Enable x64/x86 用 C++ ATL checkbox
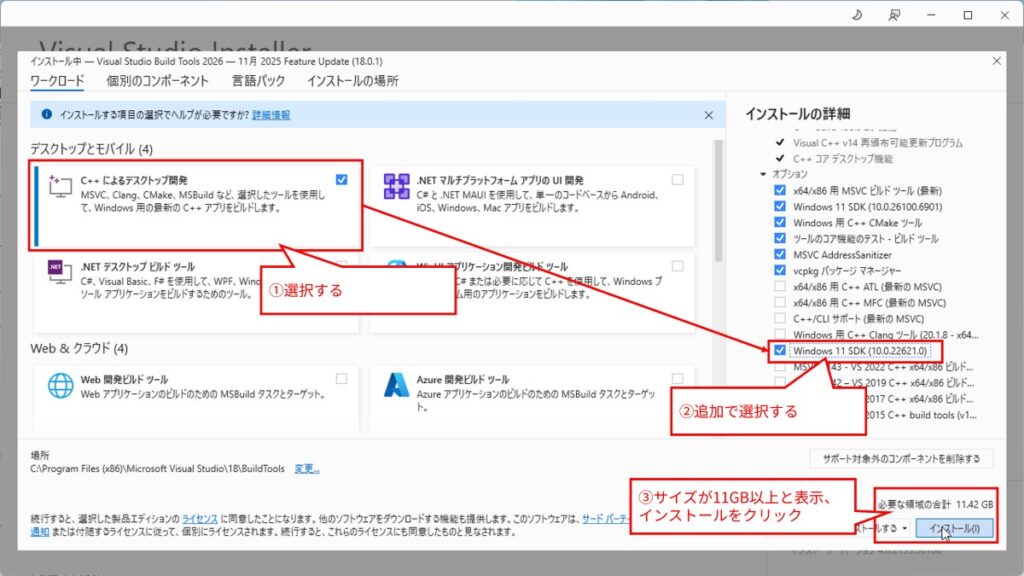The image size is (1024, 576). pos(779,286)
